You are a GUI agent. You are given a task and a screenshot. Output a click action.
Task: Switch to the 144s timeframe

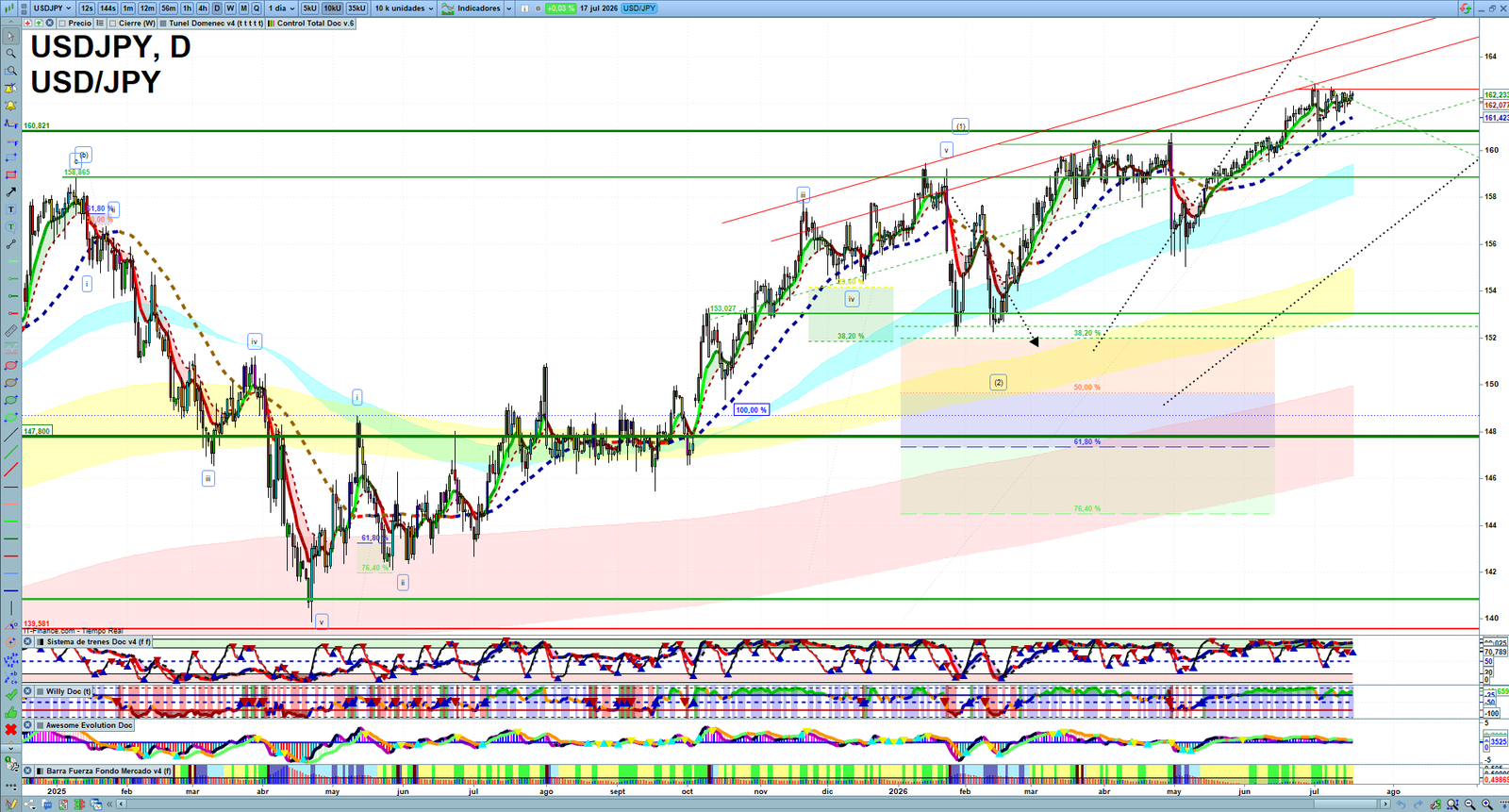pos(108,8)
